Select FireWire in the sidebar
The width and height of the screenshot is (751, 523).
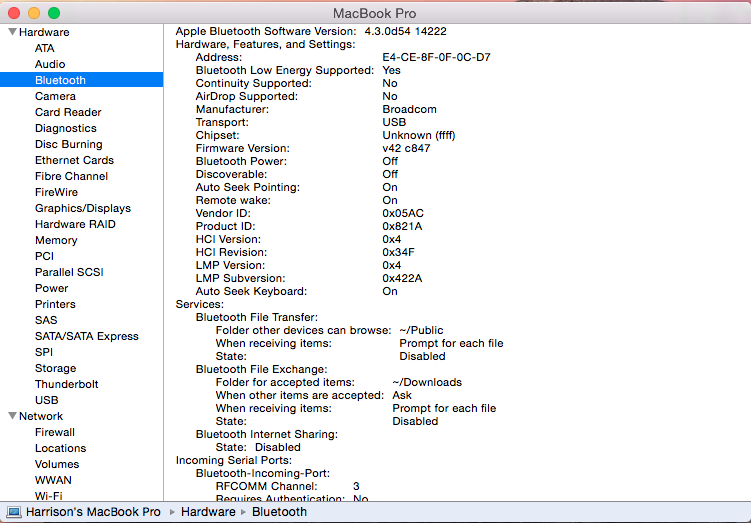pyautogui.click(x=56, y=192)
